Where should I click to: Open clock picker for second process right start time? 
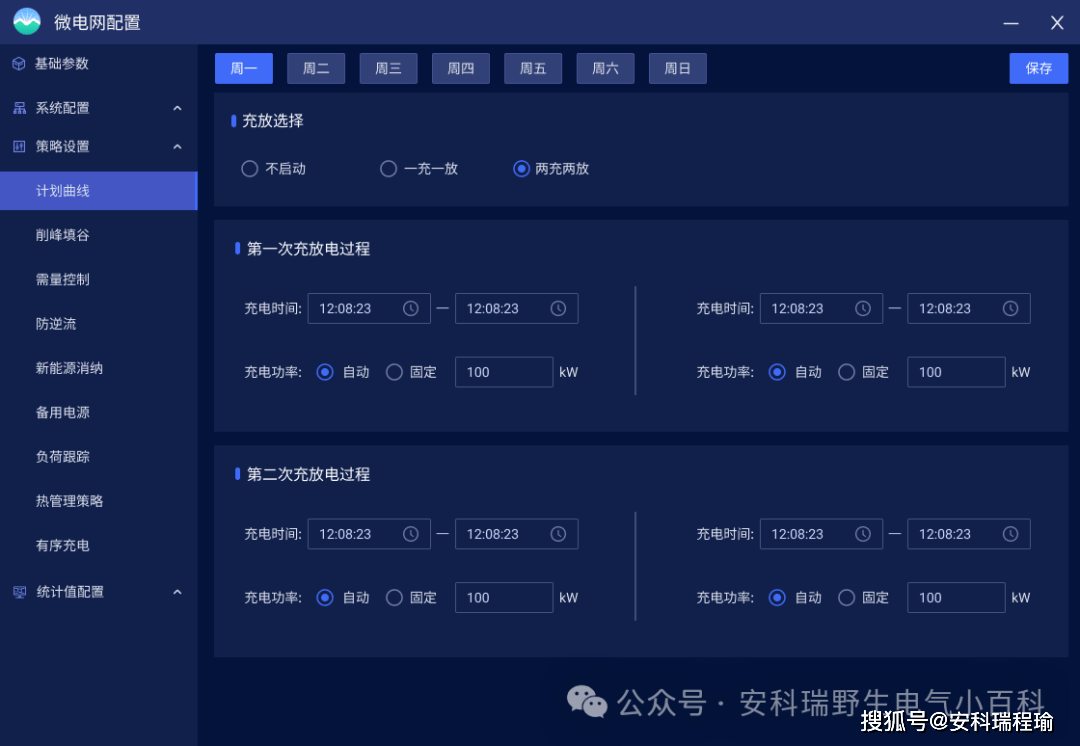click(x=862, y=534)
